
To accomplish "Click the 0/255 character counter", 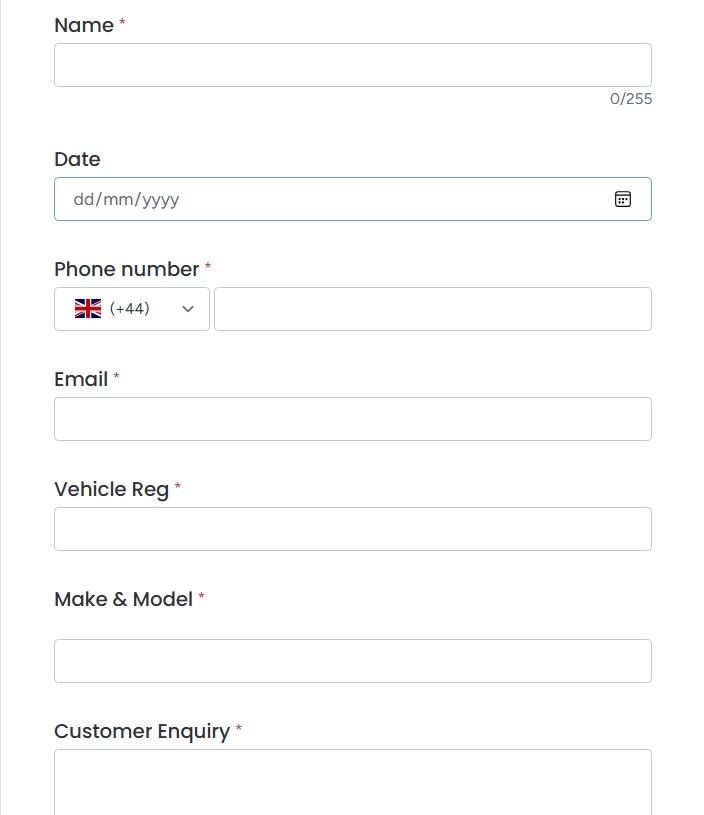I will pos(631,99).
